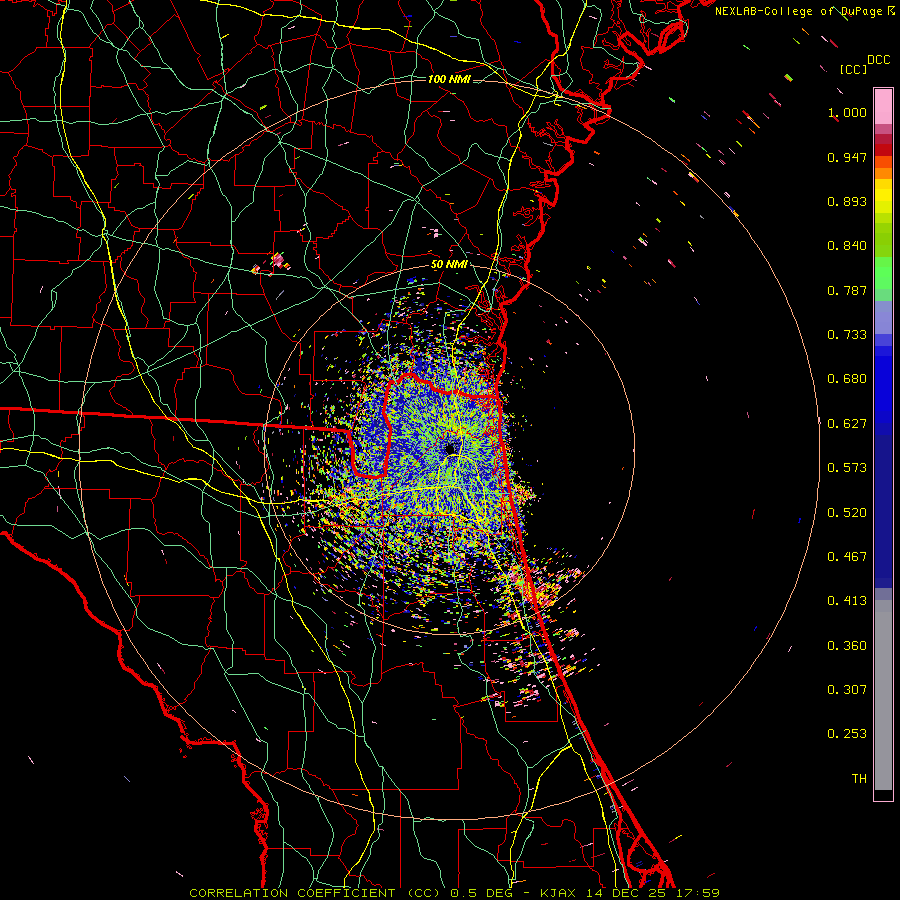Click the 0.413 scale value
Screen dimensions: 900x900
tap(847, 601)
